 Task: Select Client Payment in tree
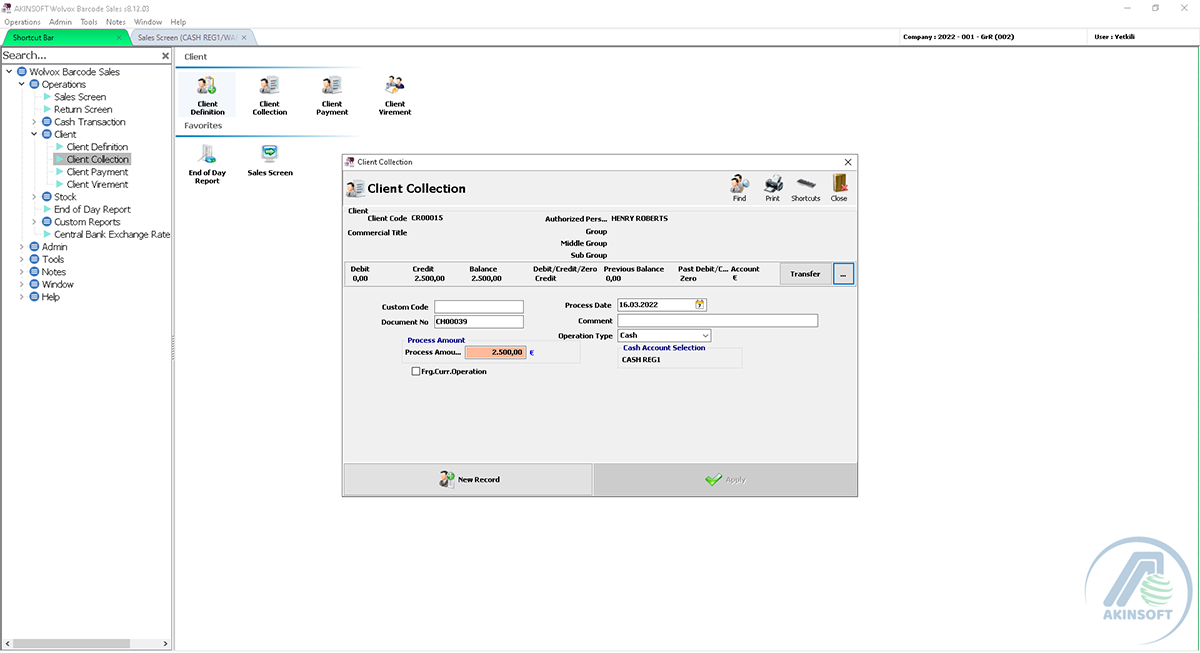(97, 172)
